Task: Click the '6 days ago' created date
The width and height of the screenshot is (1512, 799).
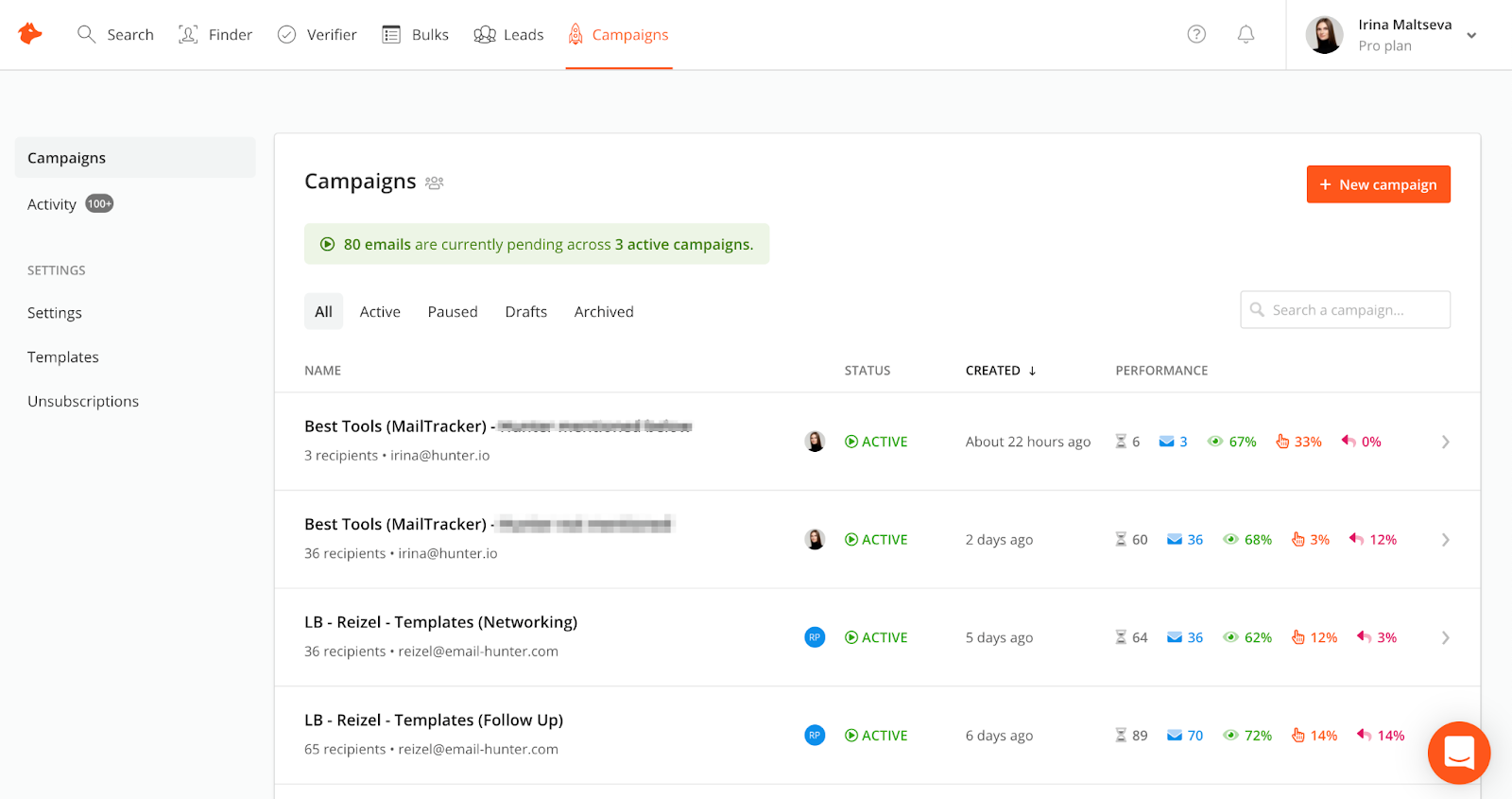Action: 999,736
